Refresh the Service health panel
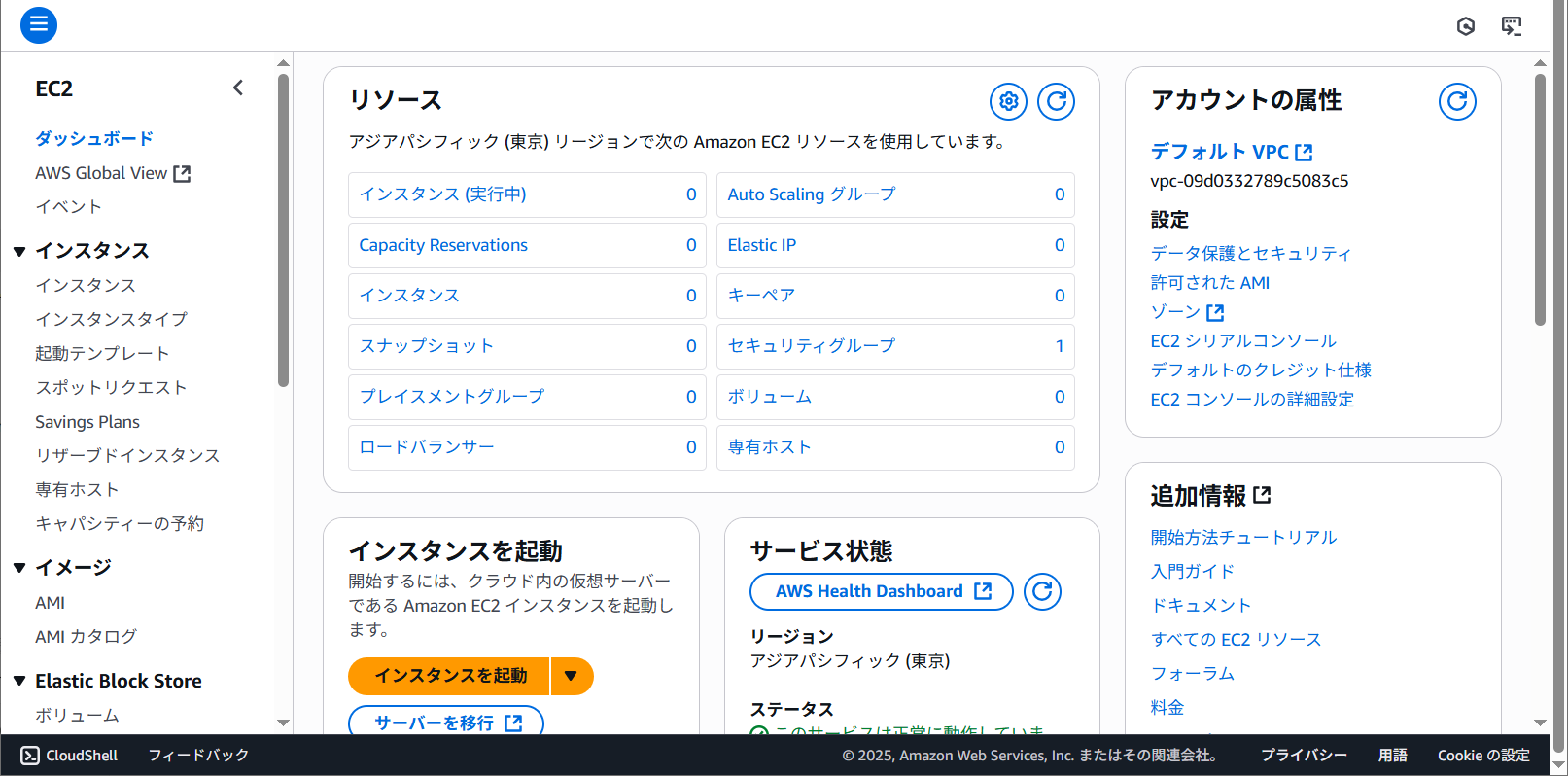 [1042, 591]
